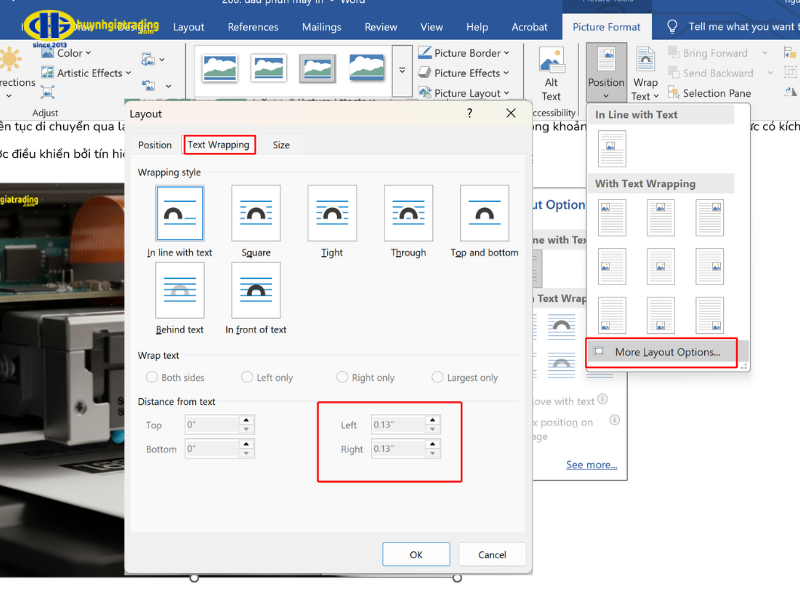Click the Alt Text icon in ribbon
Image resolution: width=800 pixels, height=600 pixels.
551,72
